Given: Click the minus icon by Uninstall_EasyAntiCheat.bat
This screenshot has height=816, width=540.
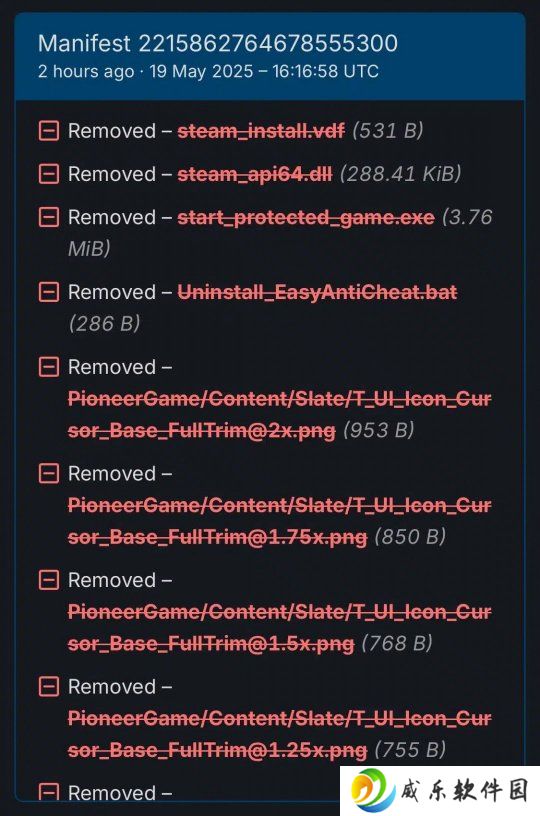Looking at the screenshot, I should (x=48, y=292).
